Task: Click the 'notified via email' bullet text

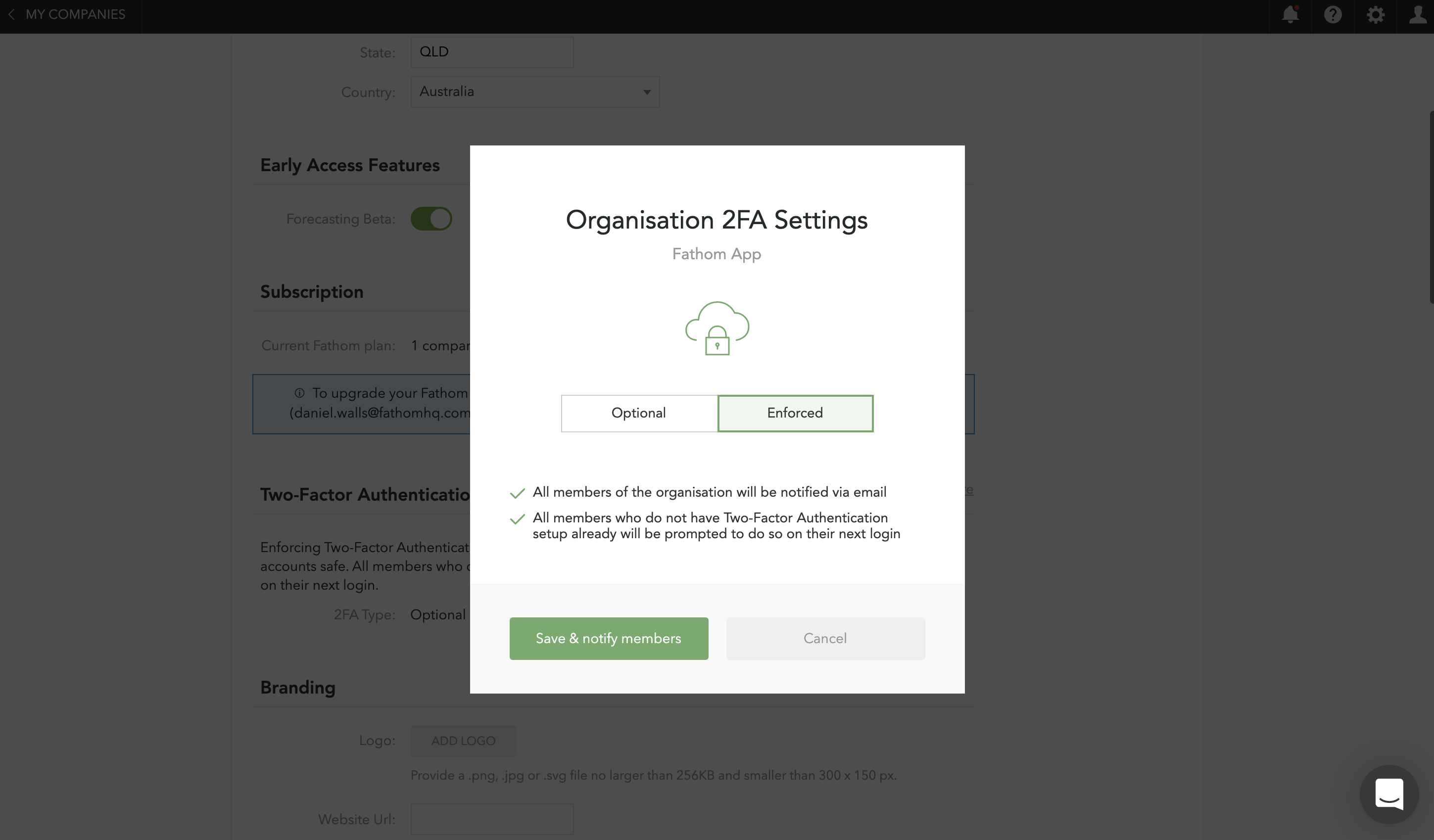Action: pos(709,492)
